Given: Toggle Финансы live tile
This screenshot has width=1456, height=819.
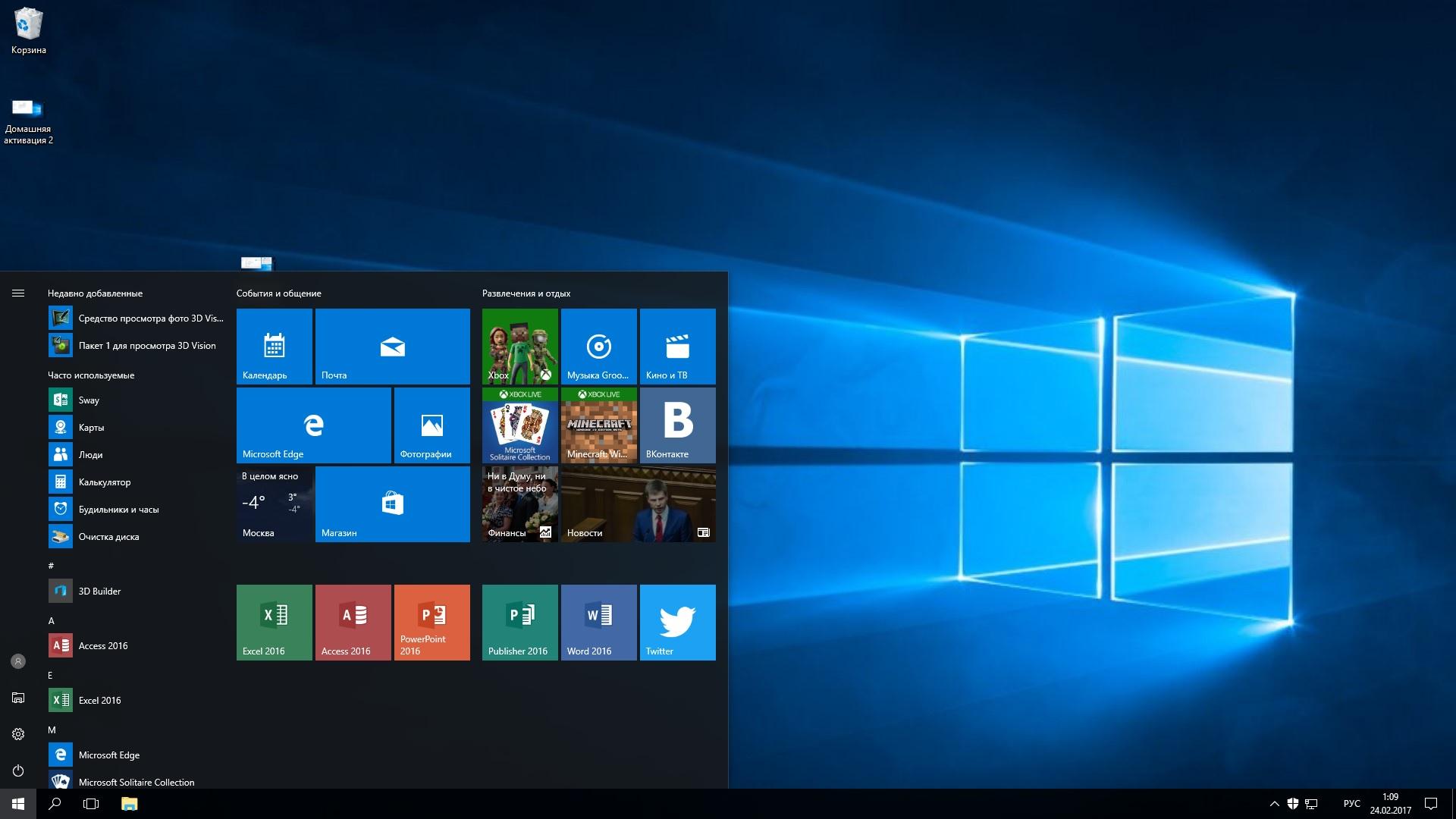Looking at the screenshot, I should tap(519, 503).
